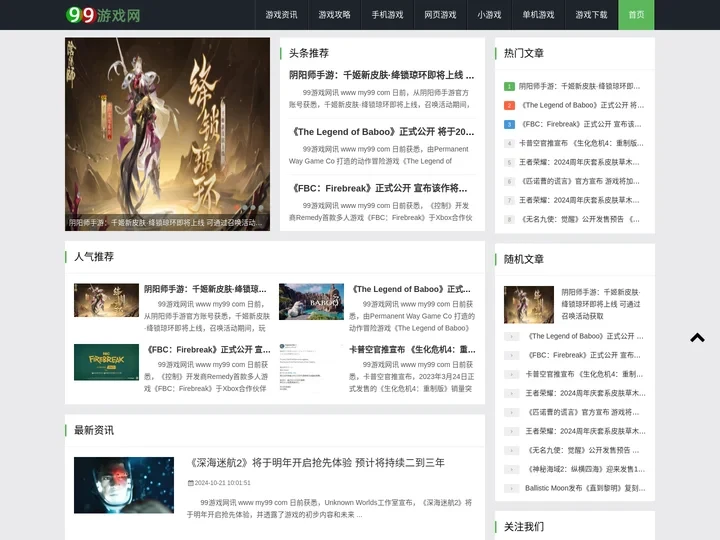This screenshot has width=720, height=540.
Task: Click the green 首页 tab
Action: tap(636, 15)
